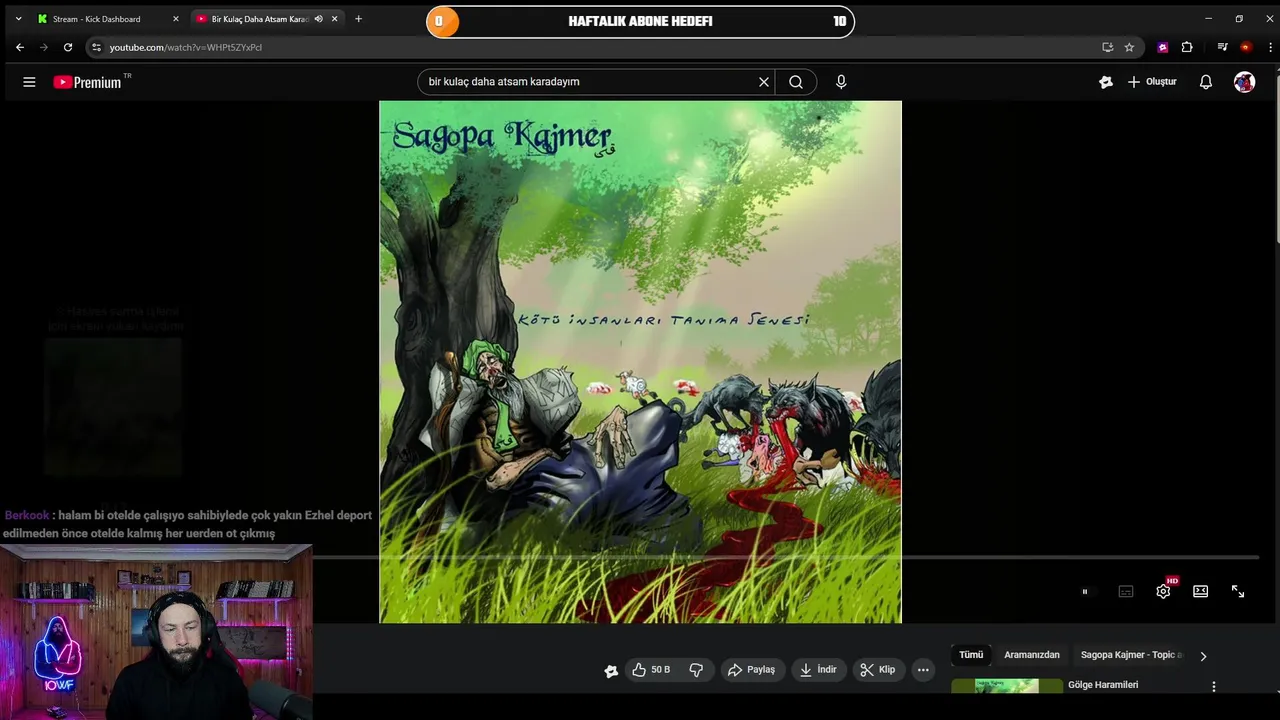Screen dimensions: 1280x720
Task: View site information icon in address bar
Action: (96, 47)
